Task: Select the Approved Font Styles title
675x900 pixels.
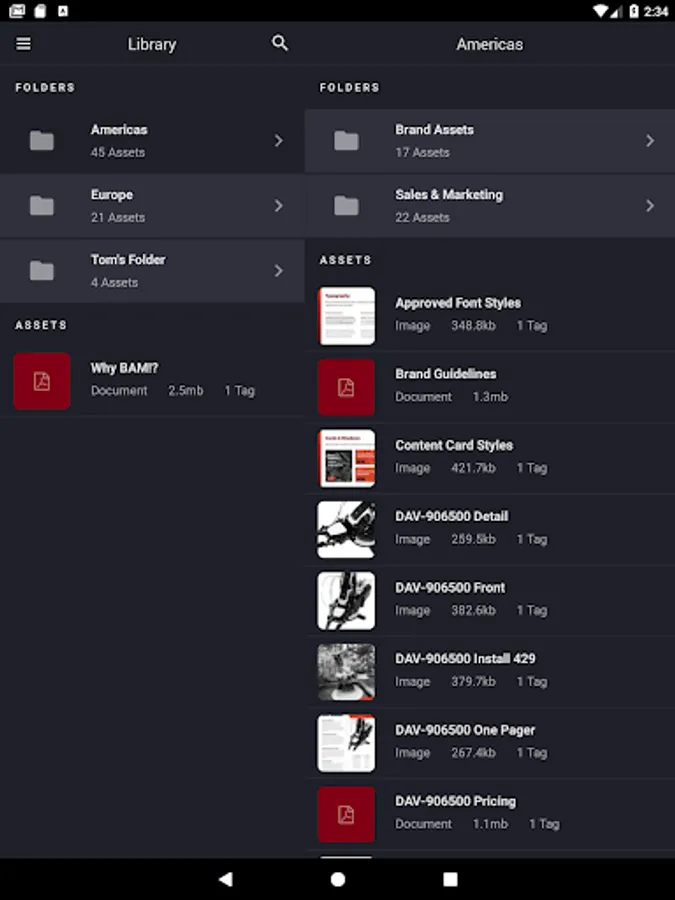Action: (x=458, y=303)
